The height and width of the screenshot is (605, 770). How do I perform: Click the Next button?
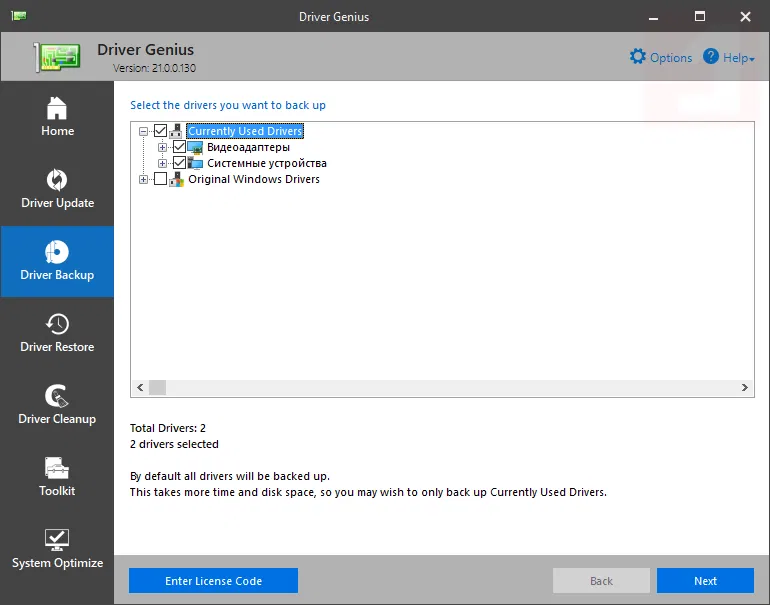coord(705,581)
